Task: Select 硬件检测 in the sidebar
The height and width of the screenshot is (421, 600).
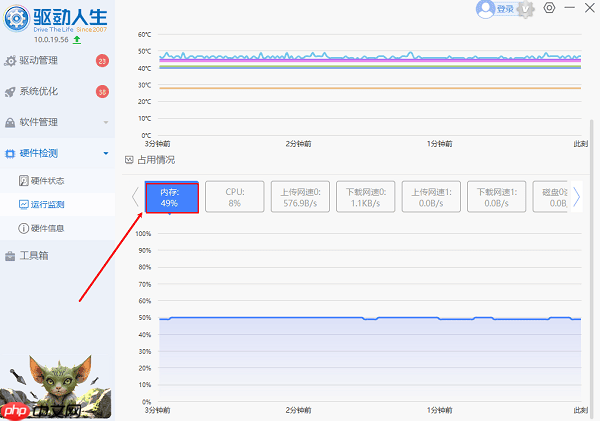Action: pyautogui.click(x=57, y=153)
